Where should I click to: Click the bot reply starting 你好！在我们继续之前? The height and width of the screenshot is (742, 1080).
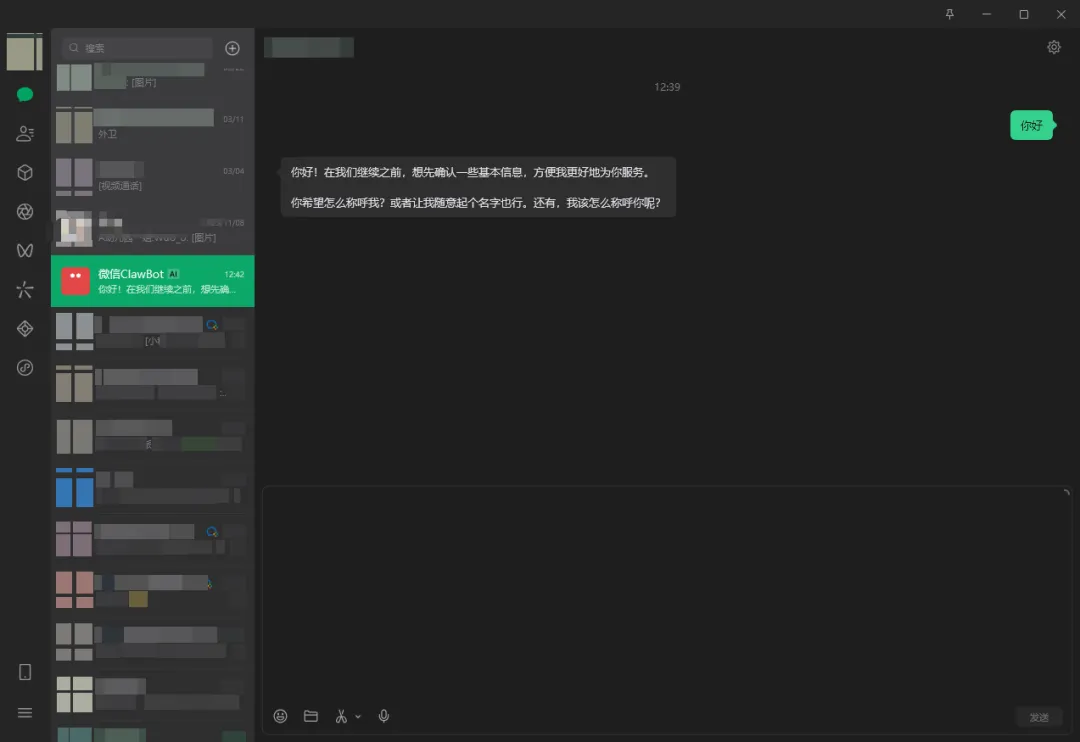478,187
